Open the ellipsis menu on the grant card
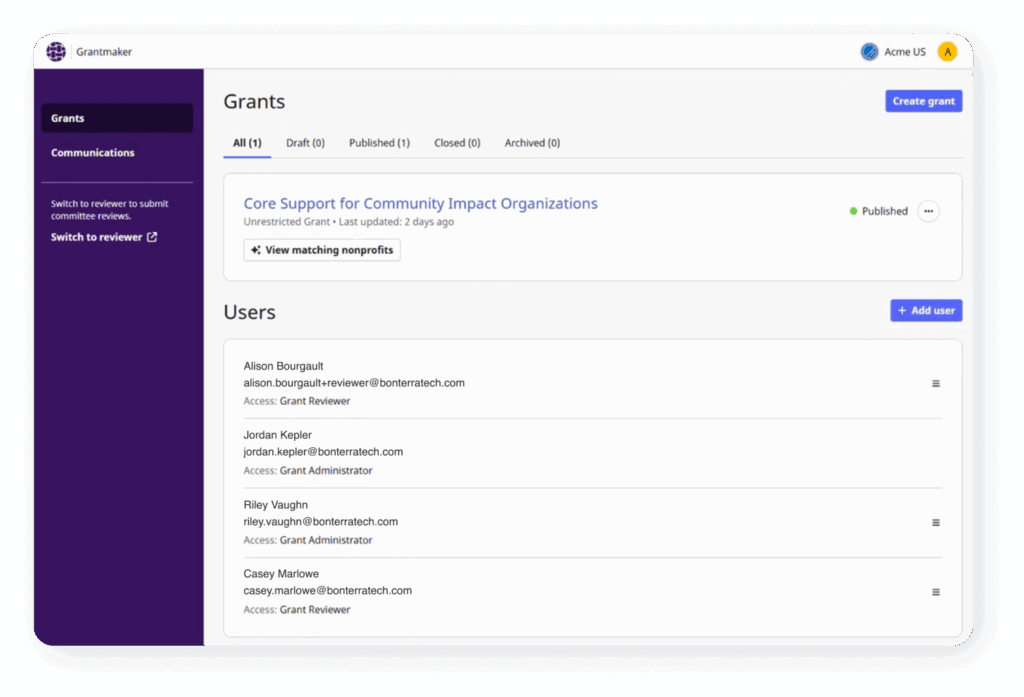This screenshot has height=697, width=1024. pyautogui.click(x=928, y=211)
